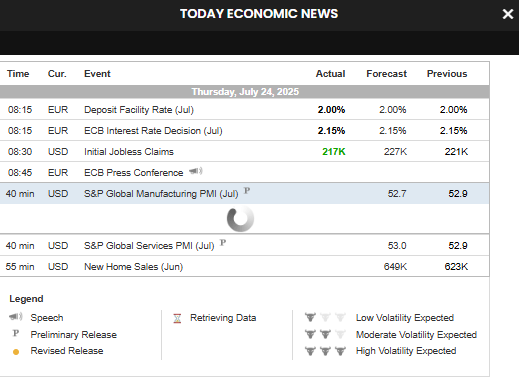The height and width of the screenshot is (382, 519).
Task: Open the Deposit Facility Rate (Jul) event
Action: click(139, 110)
